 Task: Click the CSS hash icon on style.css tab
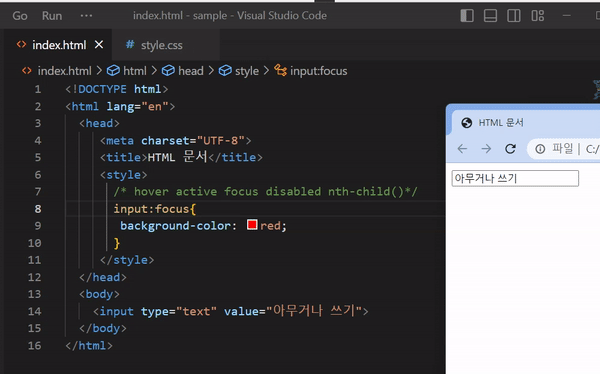click(x=130, y=44)
